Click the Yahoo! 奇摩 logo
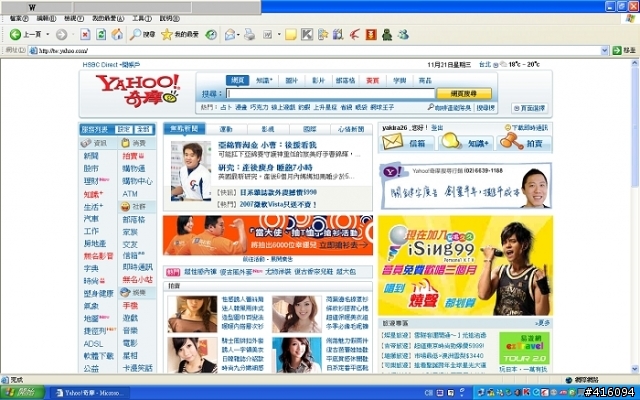The width and height of the screenshot is (640, 400). [x=138, y=91]
